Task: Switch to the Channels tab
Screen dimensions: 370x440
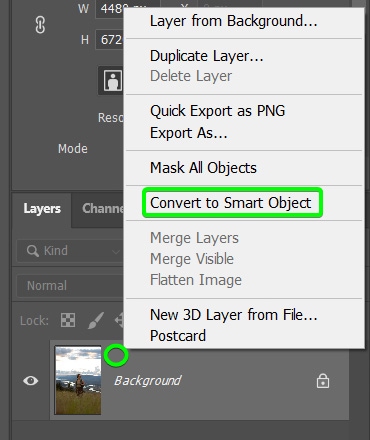Action: tap(103, 209)
